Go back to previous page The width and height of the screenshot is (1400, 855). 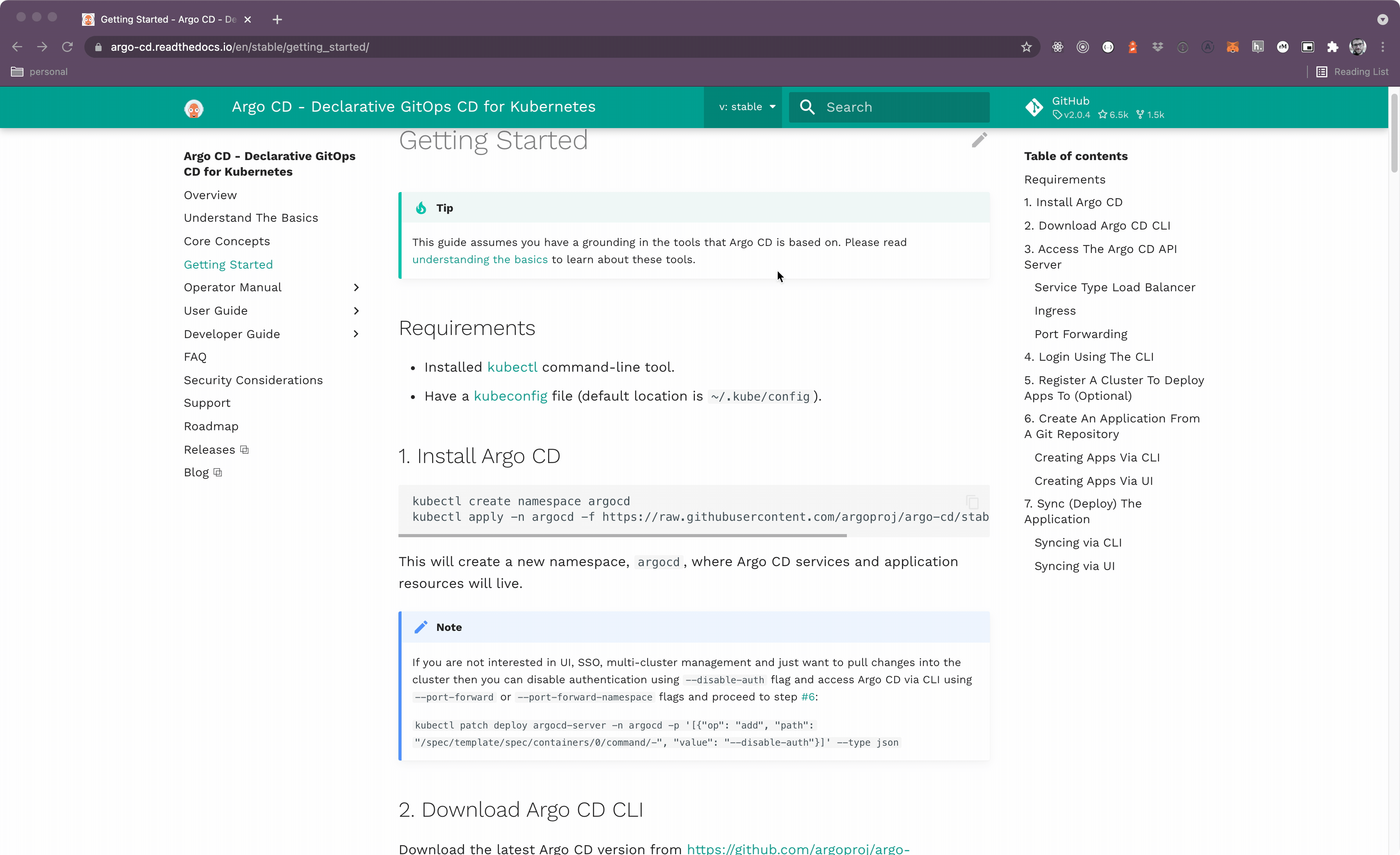17,47
